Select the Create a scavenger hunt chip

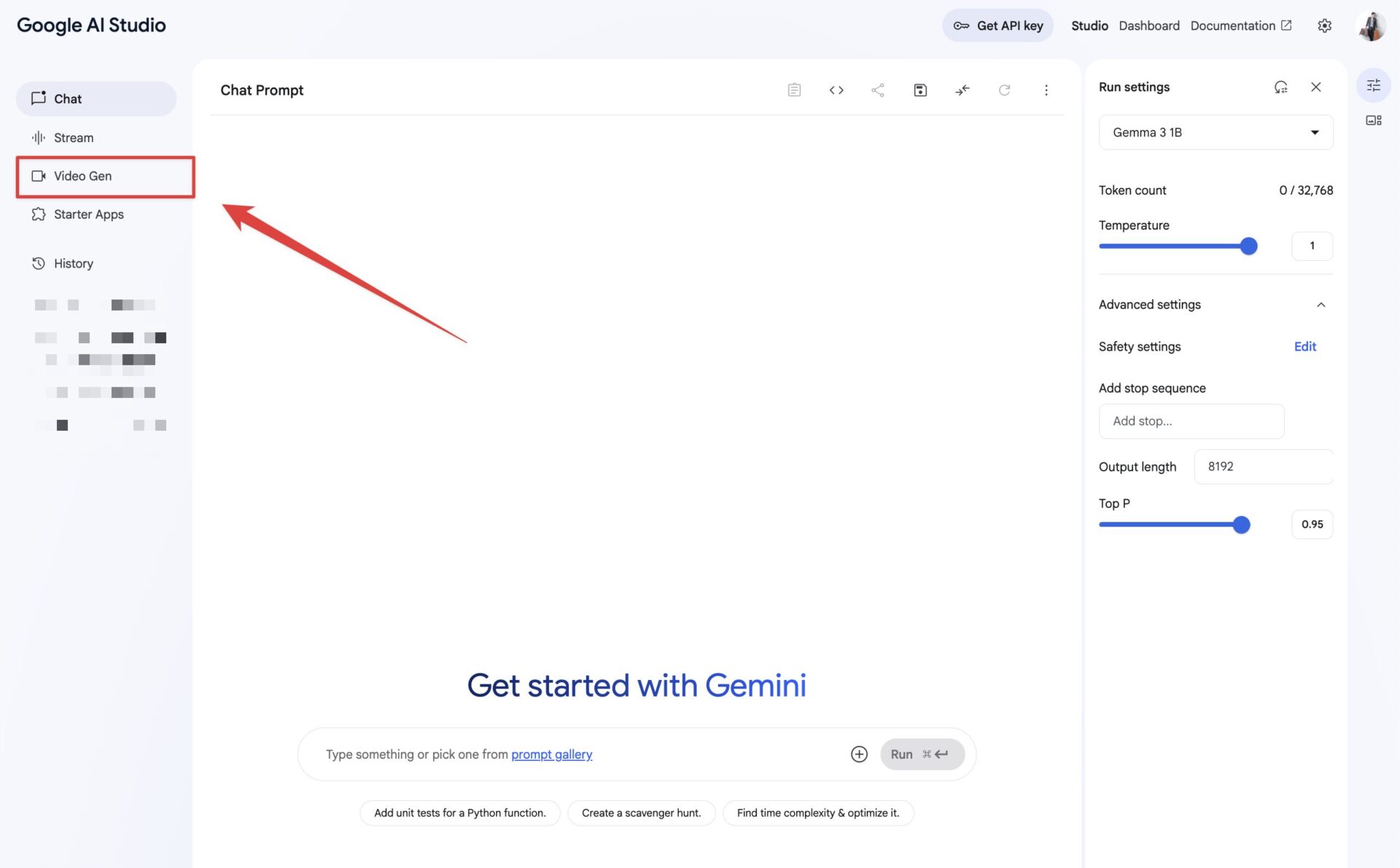pyautogui.click(x=641, y=813)
